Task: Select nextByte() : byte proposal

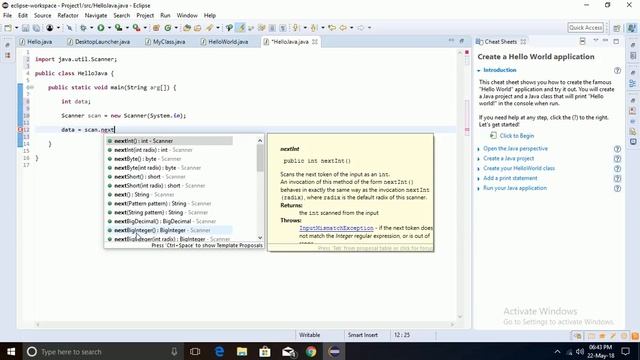Action: click(x=169, y=159)
